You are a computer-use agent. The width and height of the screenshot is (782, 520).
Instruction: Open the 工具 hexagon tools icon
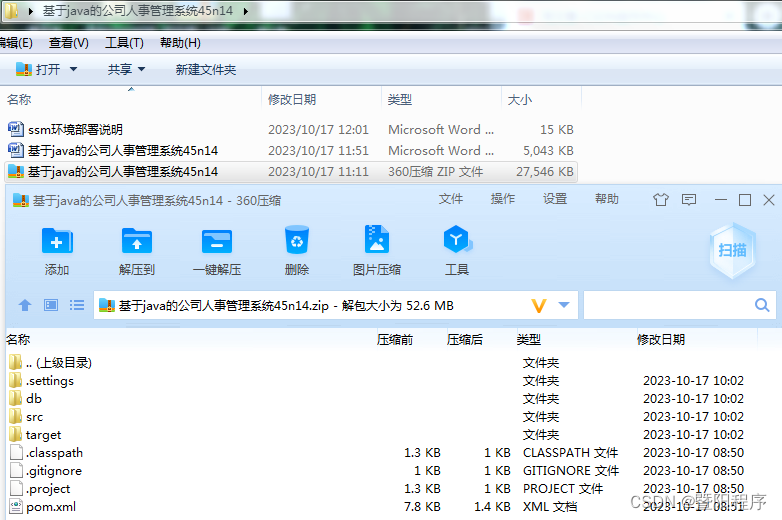457,240
